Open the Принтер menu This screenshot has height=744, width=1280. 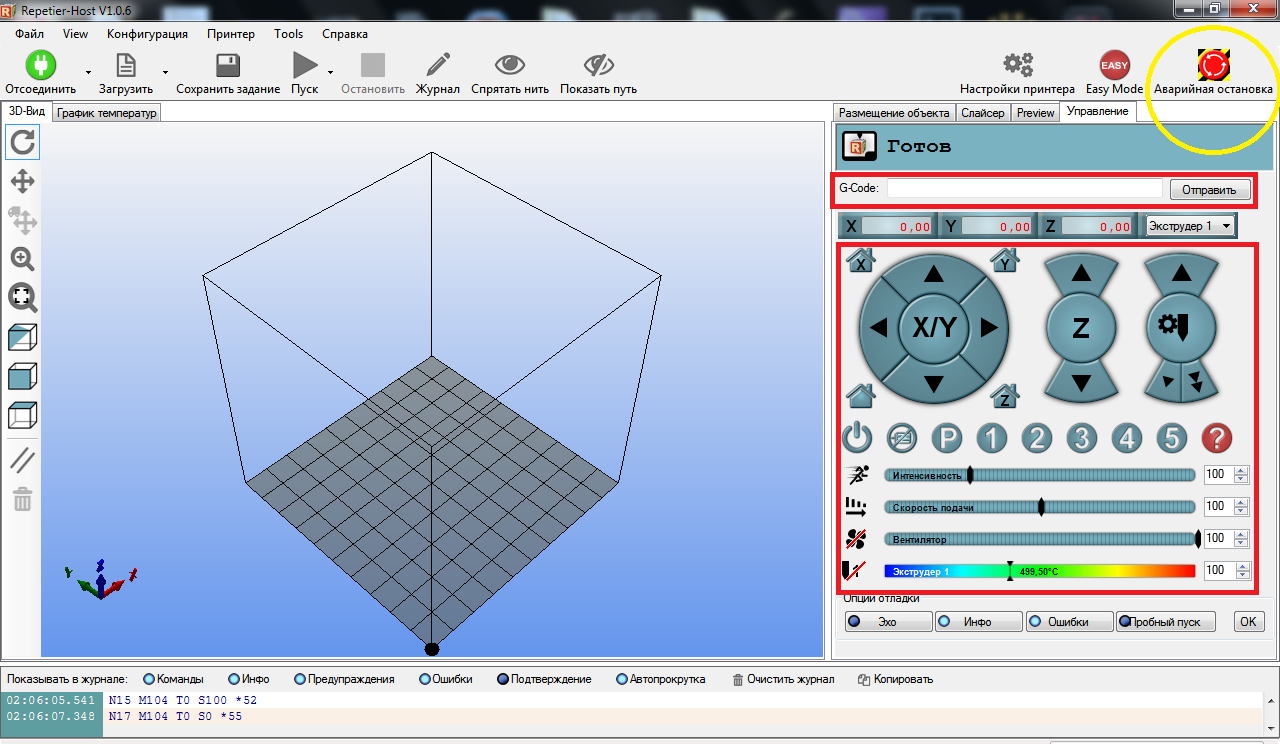(x=231, y=33)
